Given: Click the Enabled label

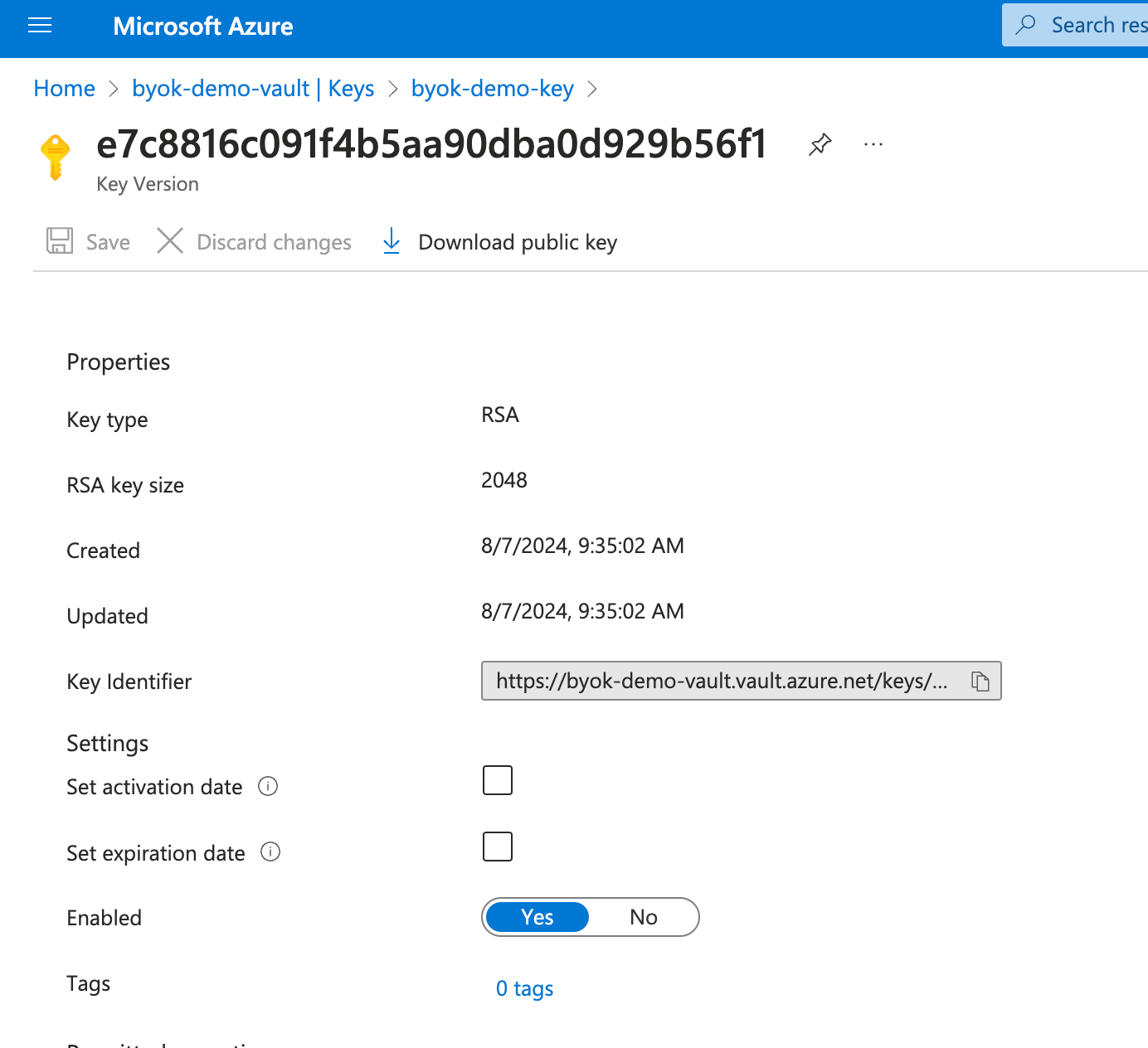Looking at the screenshot, I should pos(104,918).
